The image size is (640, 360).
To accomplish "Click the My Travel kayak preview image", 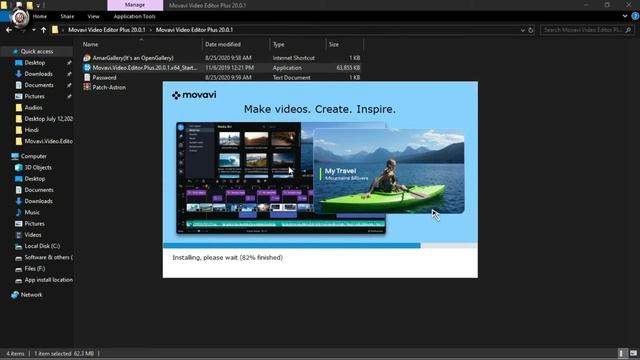I will click(x=389, y=171).
